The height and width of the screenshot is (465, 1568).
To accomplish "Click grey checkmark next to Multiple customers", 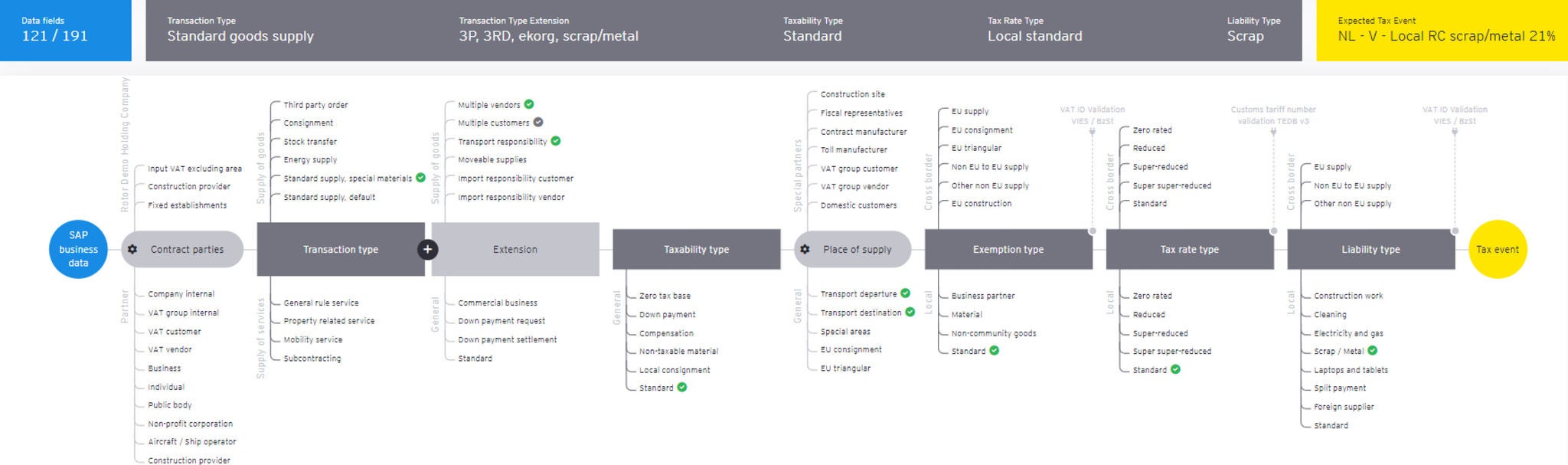I will click(538, 123).
